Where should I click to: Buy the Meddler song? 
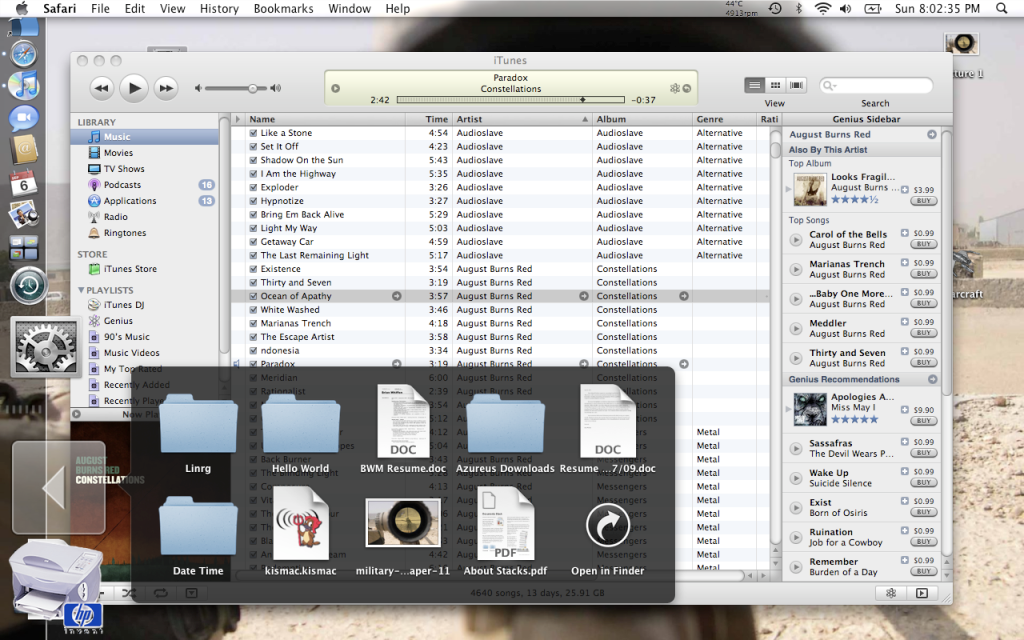click(x=923, y=332)
